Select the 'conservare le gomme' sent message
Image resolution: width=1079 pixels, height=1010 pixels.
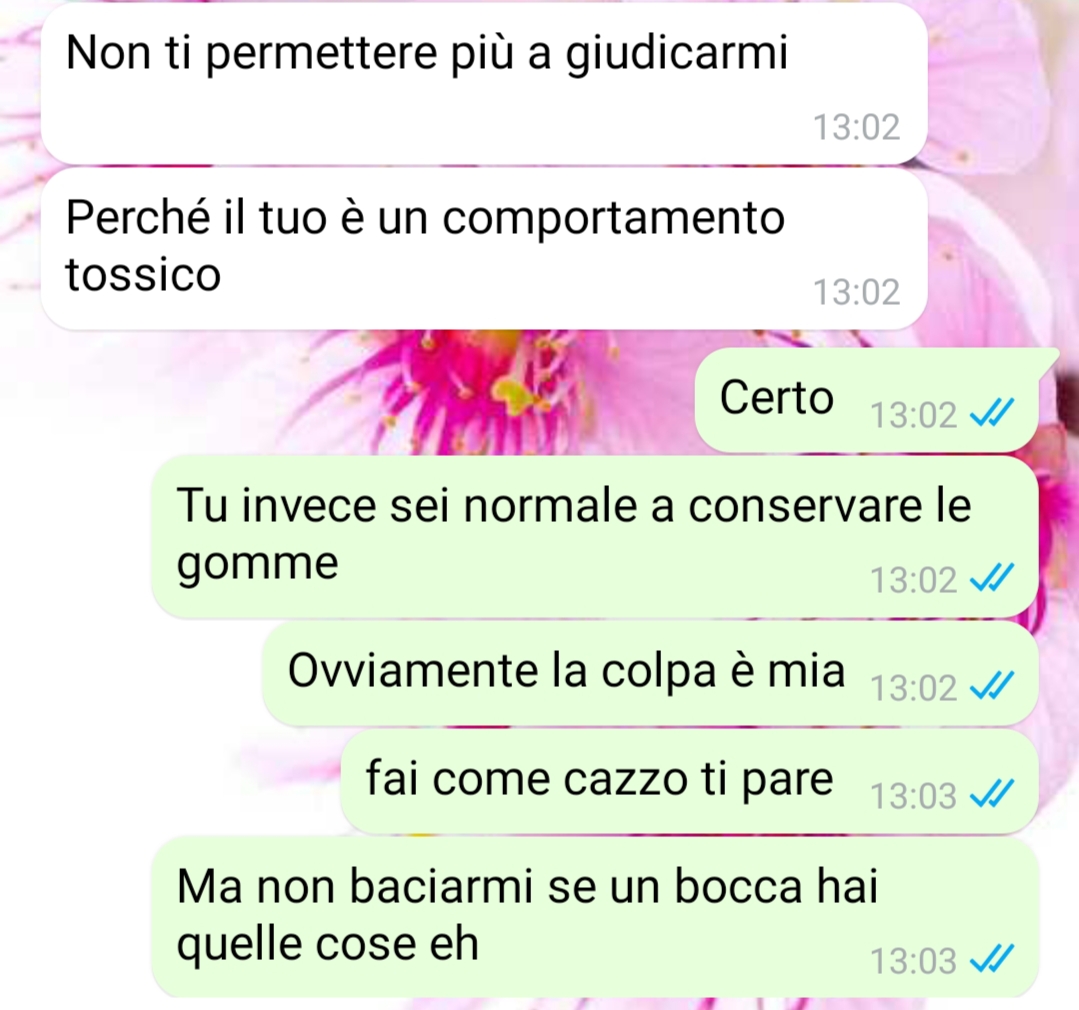(595, 536)
